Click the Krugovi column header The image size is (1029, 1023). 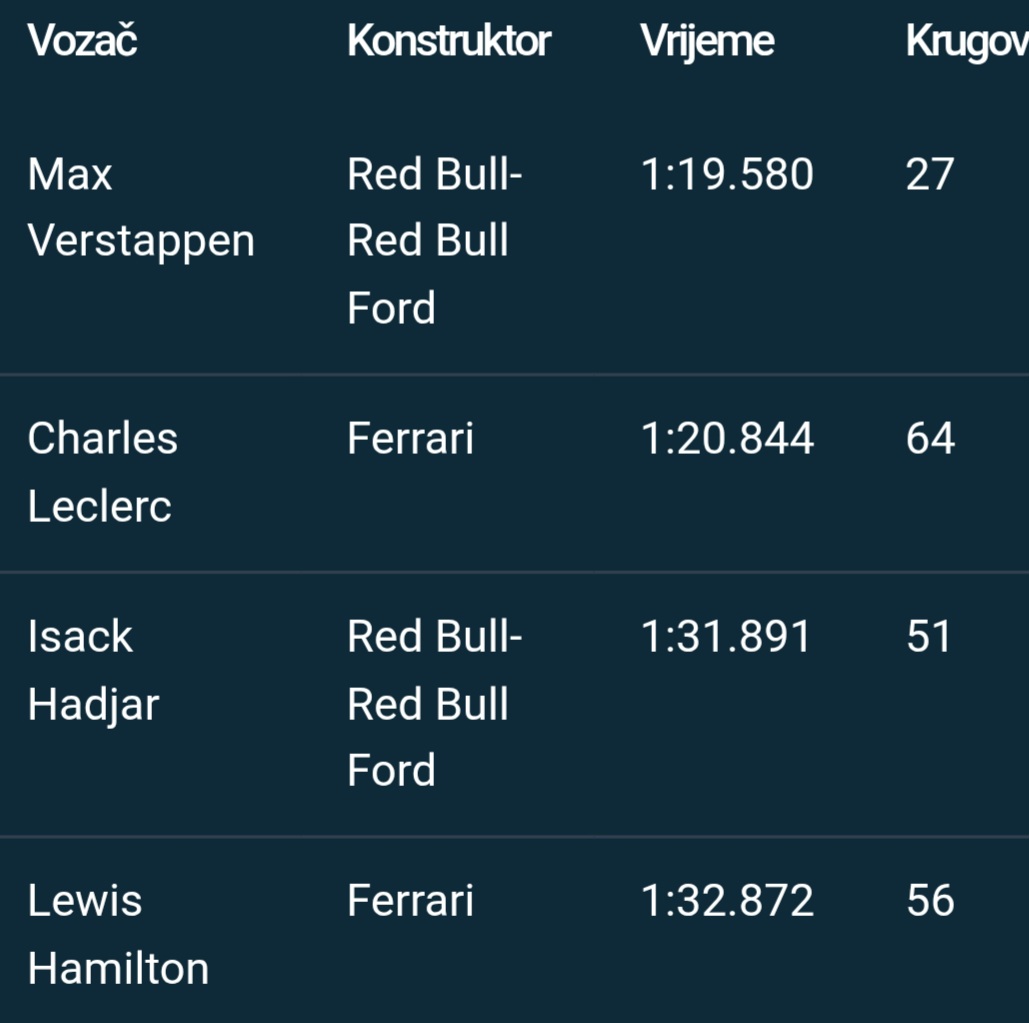click(966, 41)
